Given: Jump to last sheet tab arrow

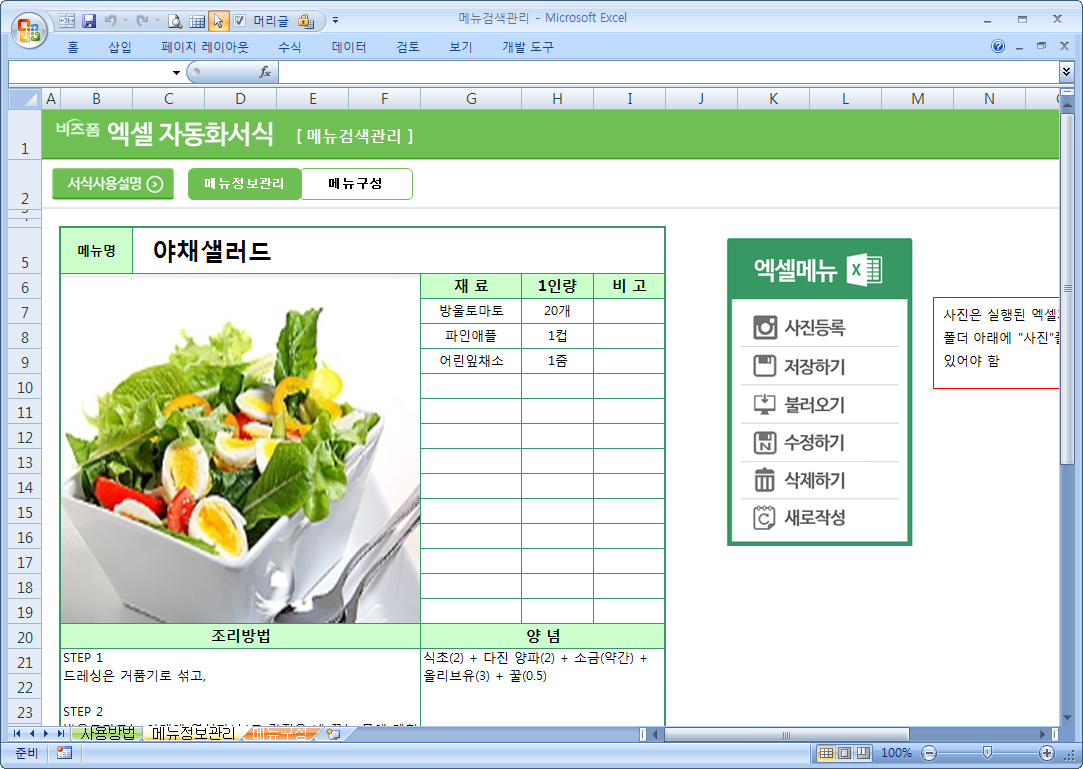Looking at the screenshot, I should click(x=61, y=734).
